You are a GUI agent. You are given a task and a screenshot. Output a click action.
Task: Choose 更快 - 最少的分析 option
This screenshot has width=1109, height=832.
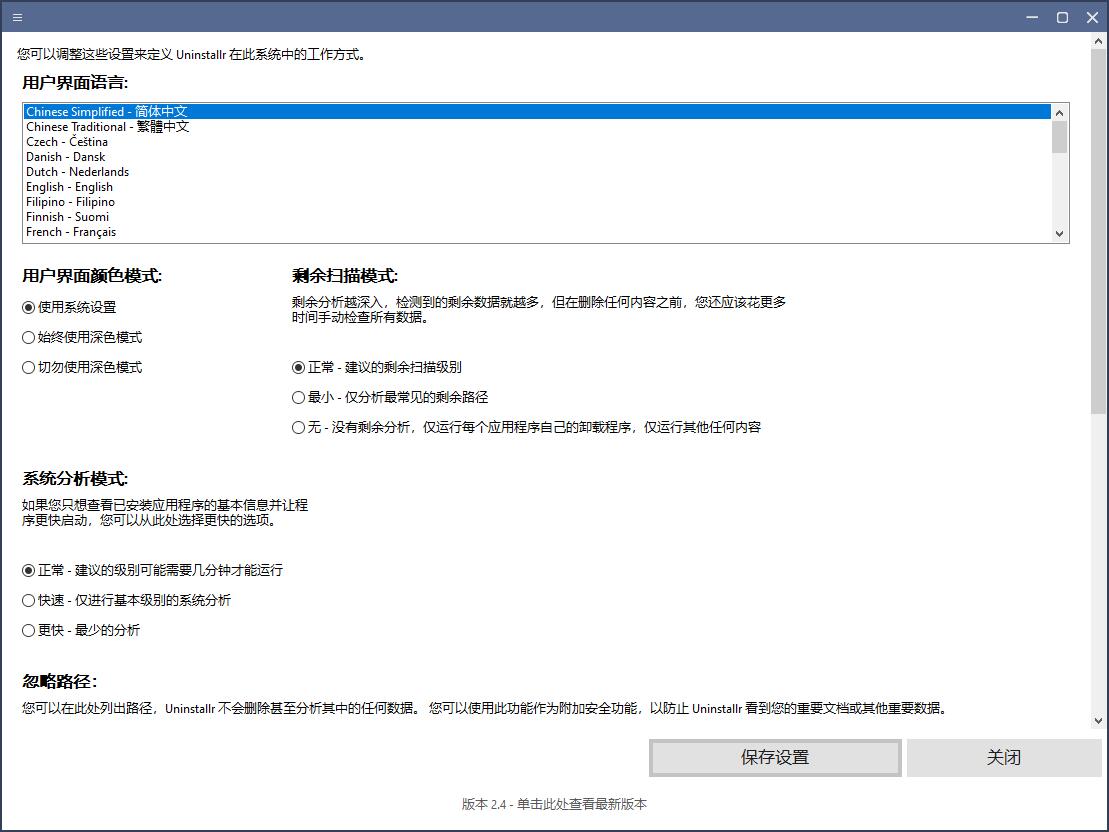pos(81,630)
